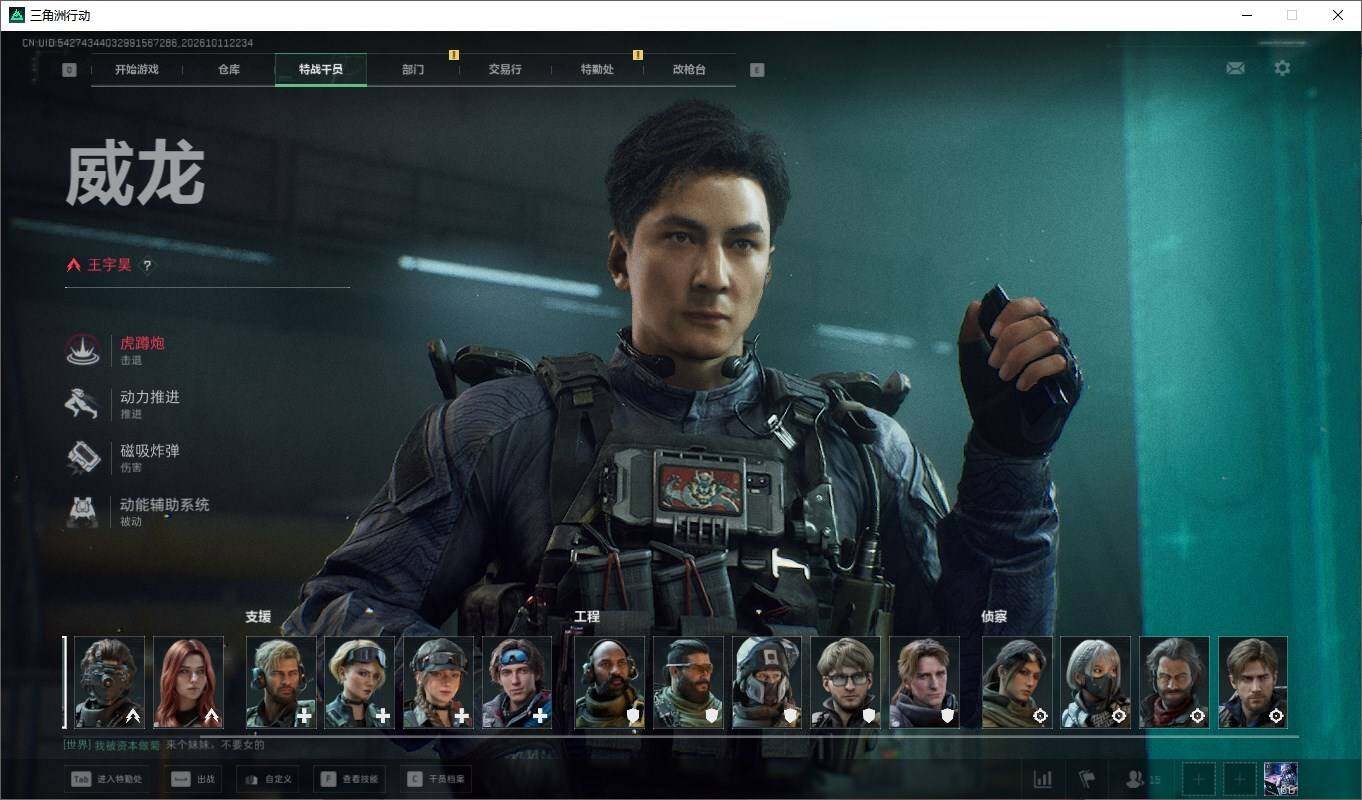Viewport: 1362px width, 800px height.
Task: Click the flag icon in bottom bar
Action: [1087, 778]
